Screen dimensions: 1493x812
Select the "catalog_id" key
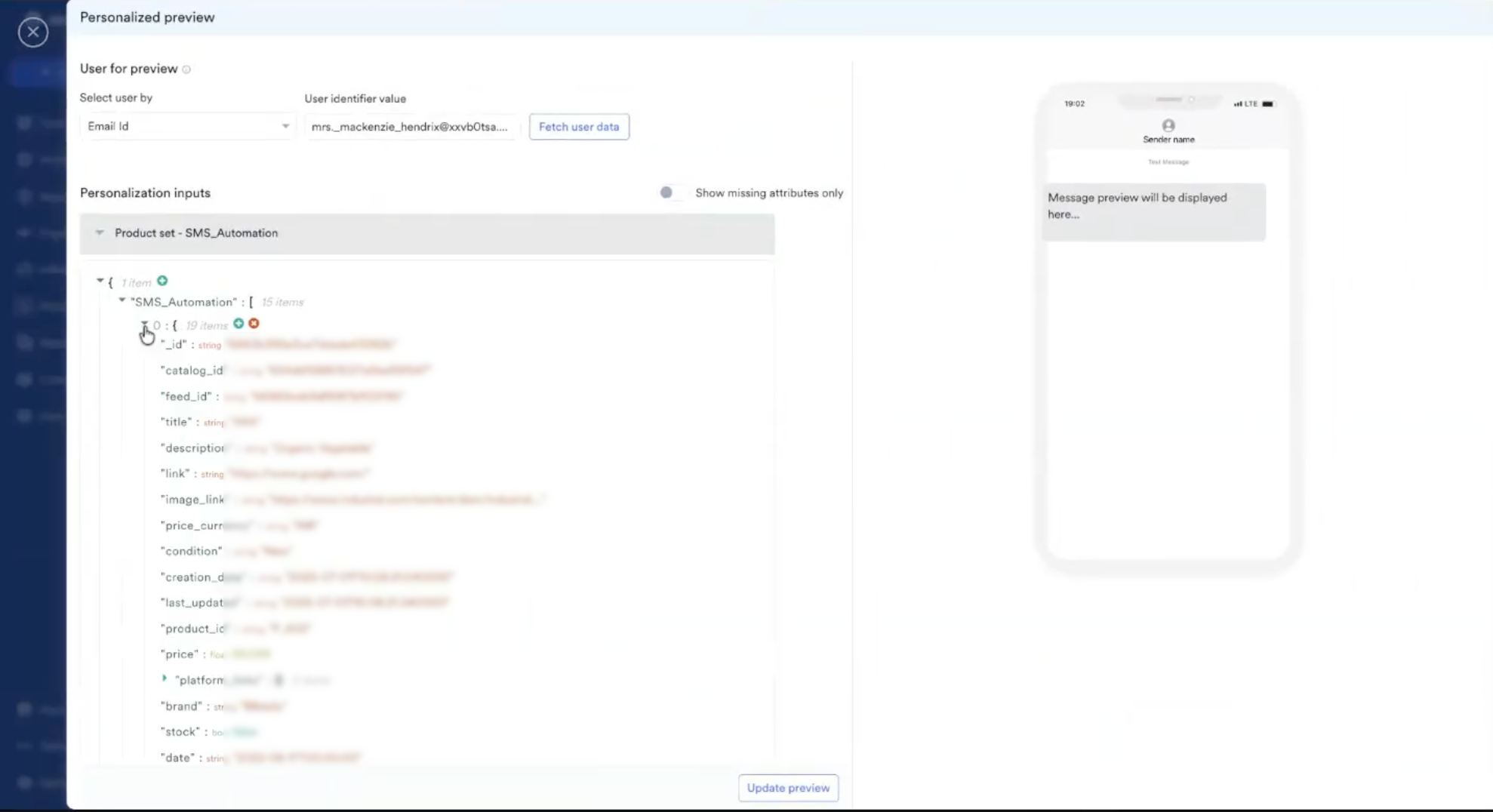point(192,370)
